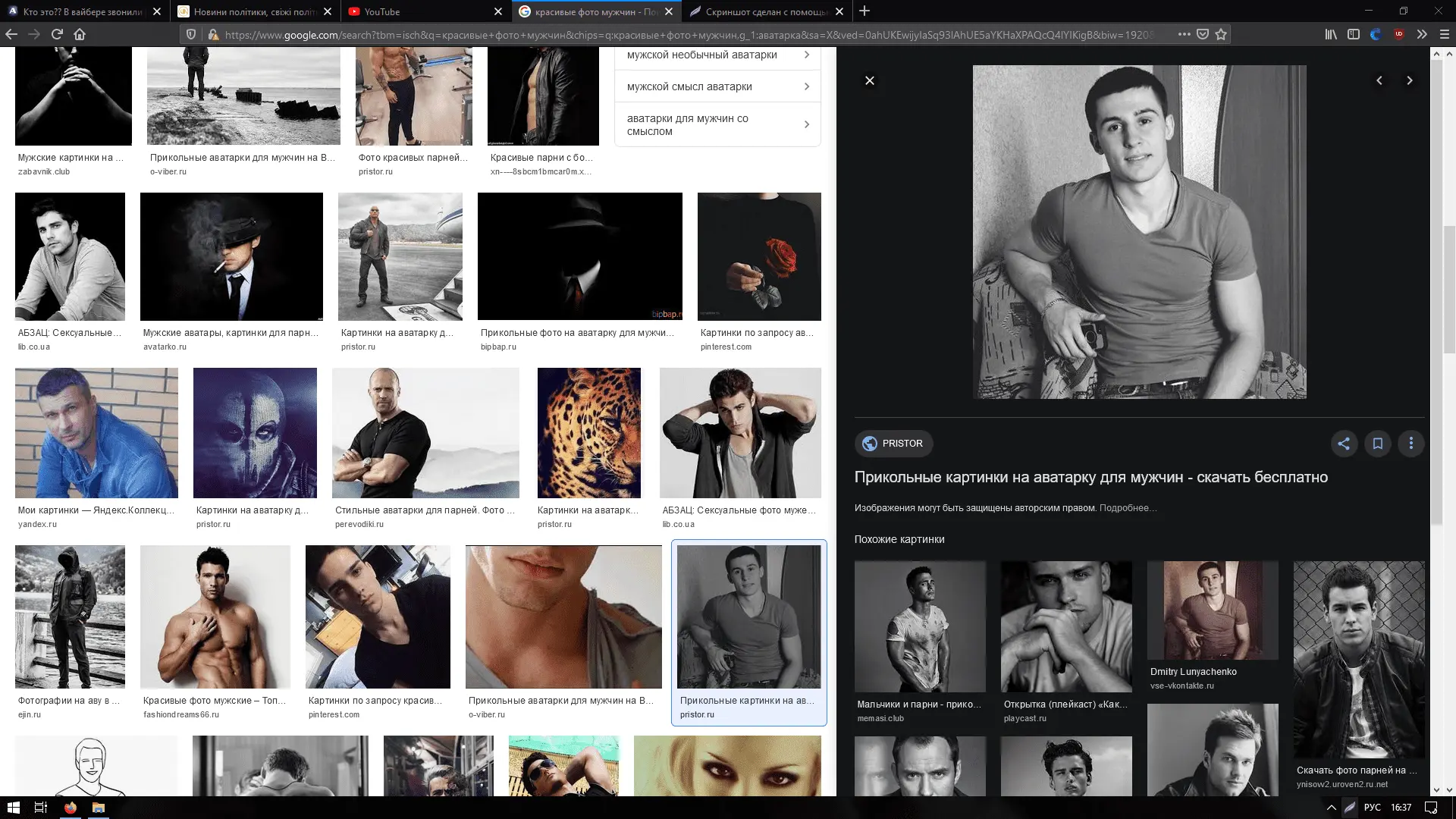The height and width of the screenshot is (819, 1456).
Task: Open Firefox hamburger application menu
Action: coord(1444,34)
